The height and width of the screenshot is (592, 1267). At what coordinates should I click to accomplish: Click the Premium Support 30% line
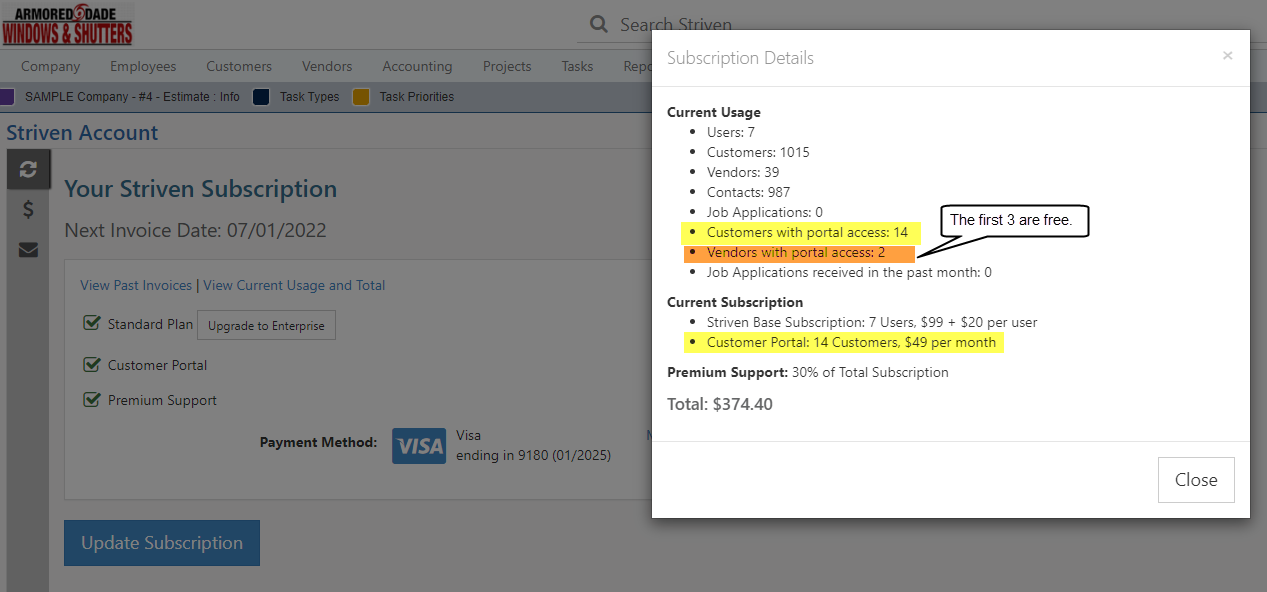coord(808,372)
